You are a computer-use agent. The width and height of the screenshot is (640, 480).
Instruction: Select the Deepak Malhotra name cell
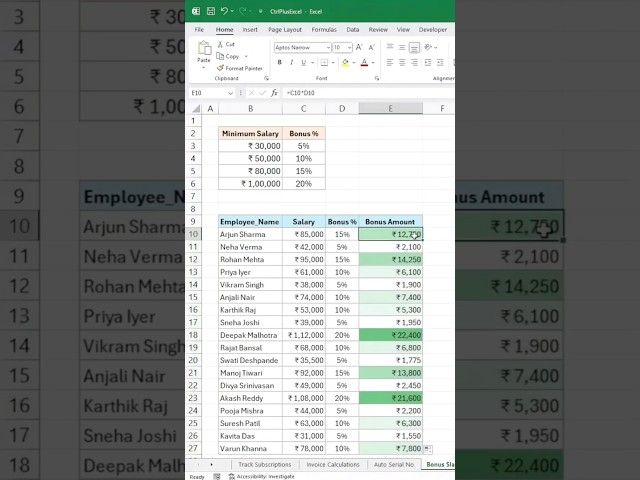tap(250, 335)
